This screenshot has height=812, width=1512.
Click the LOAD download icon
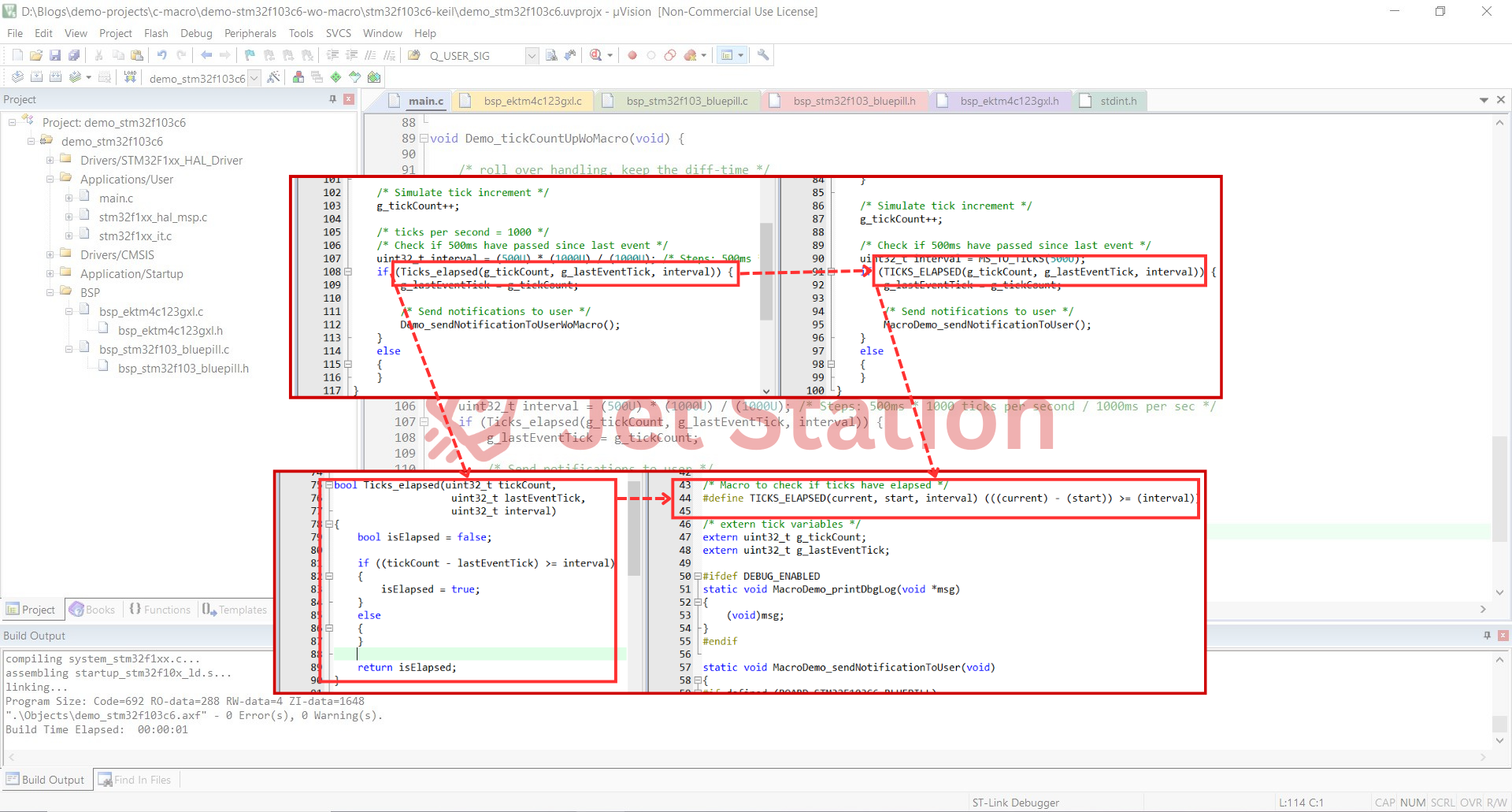tap(130, 77)
